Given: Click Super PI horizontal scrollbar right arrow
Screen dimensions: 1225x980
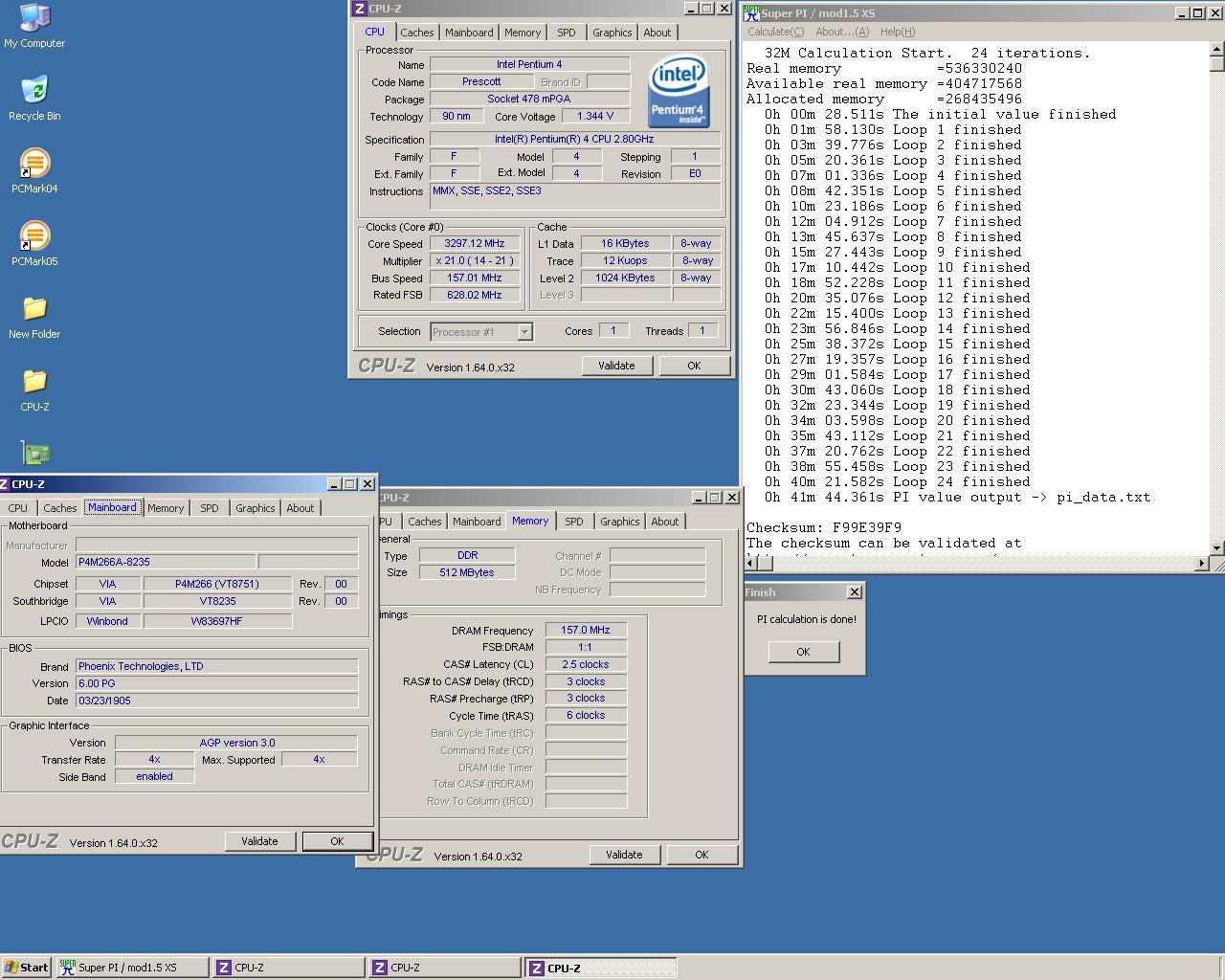Looking at the screenshot, I should click(x=1201, y=564).
